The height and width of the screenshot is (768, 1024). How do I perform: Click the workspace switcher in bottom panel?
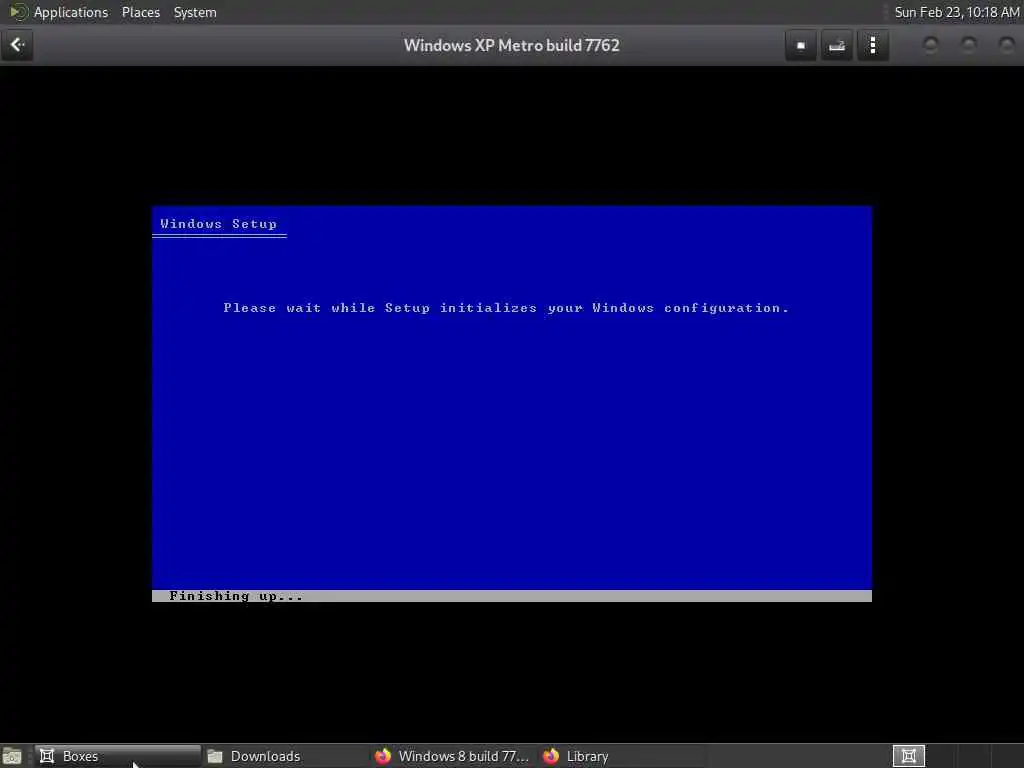[x=908, y=756]
